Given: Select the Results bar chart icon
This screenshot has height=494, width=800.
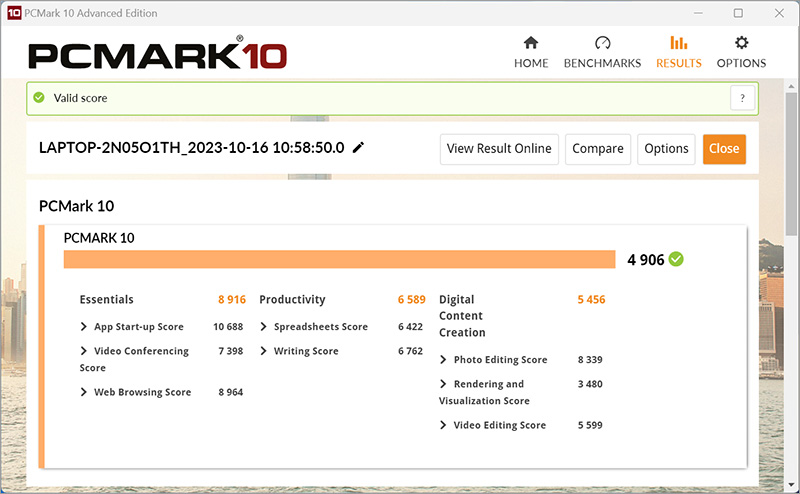Looking at the screenshot, I should 678,42.
